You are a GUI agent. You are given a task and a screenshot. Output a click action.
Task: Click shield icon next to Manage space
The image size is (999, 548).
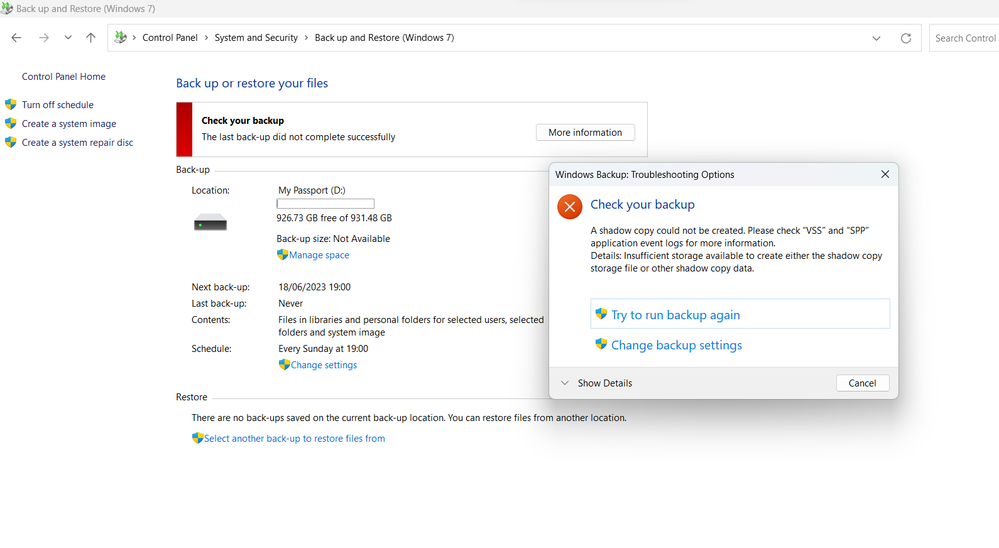click(x=282, y=254)
